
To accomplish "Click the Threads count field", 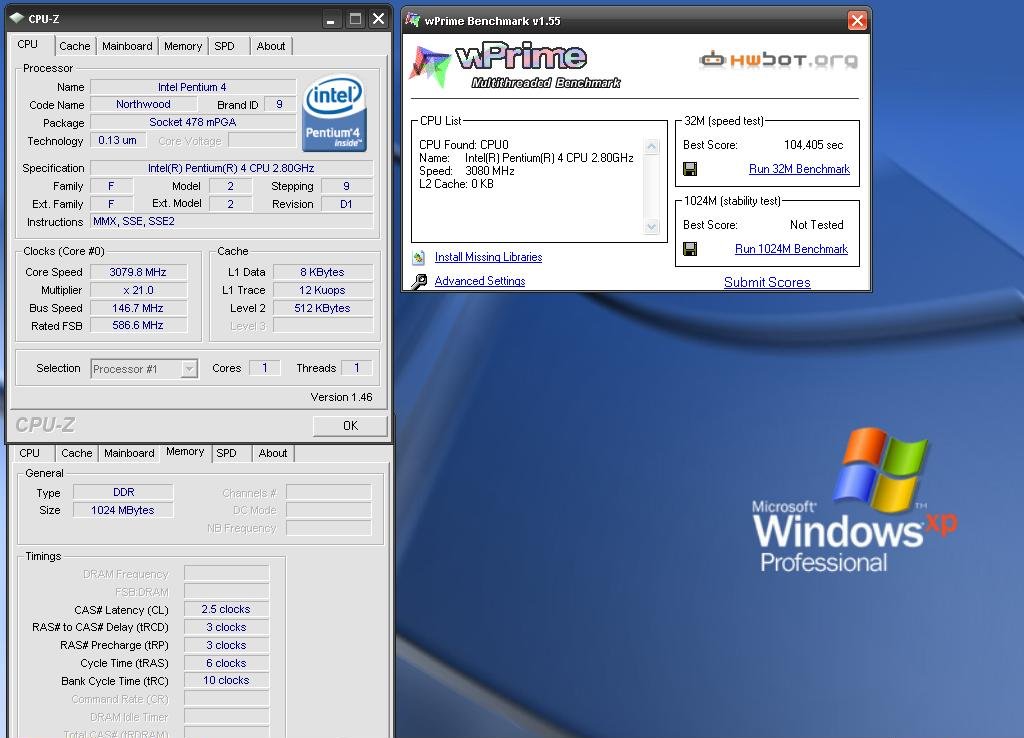I will [x=357, y=368].
